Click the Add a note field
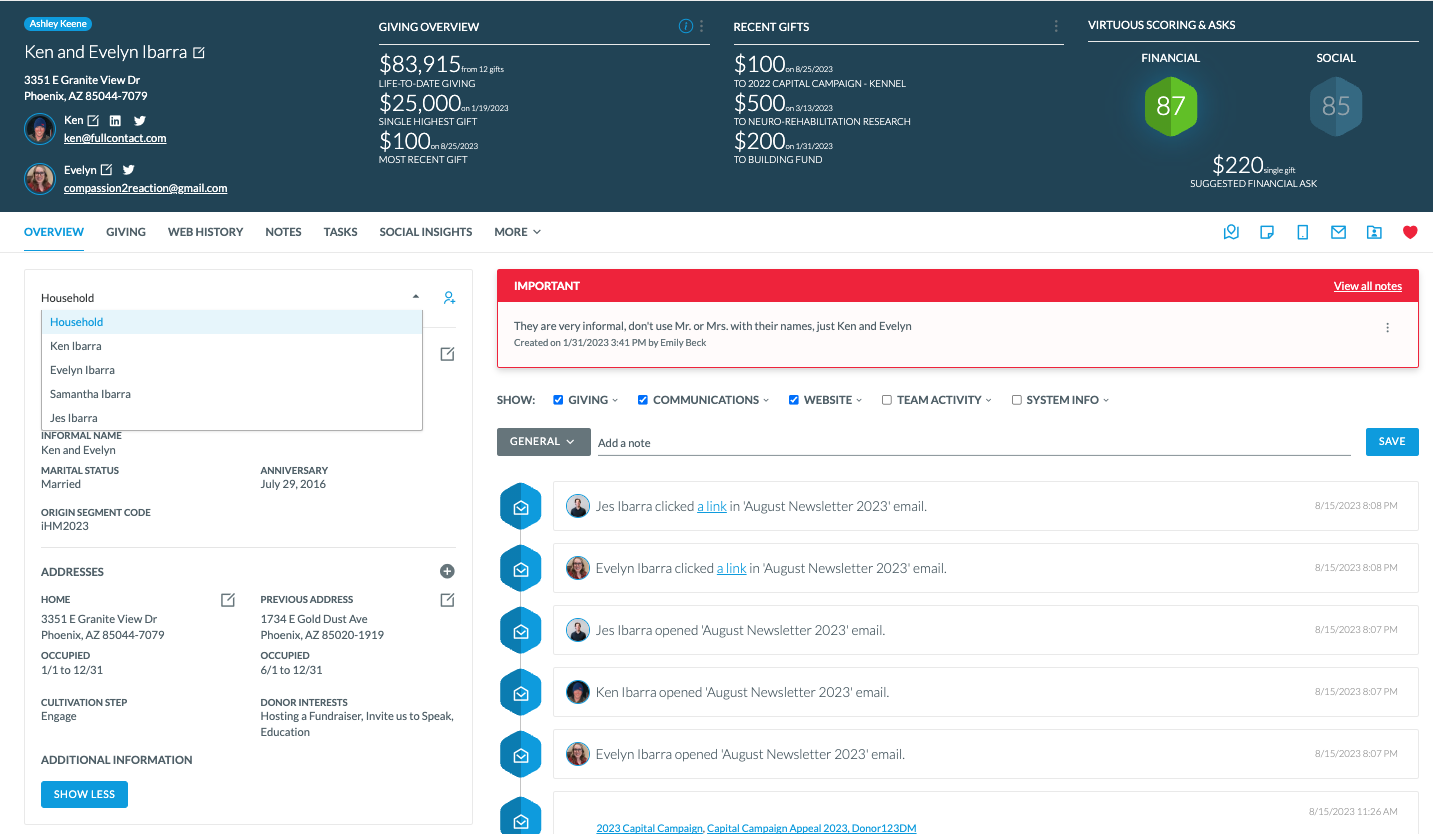 [974, 443]
